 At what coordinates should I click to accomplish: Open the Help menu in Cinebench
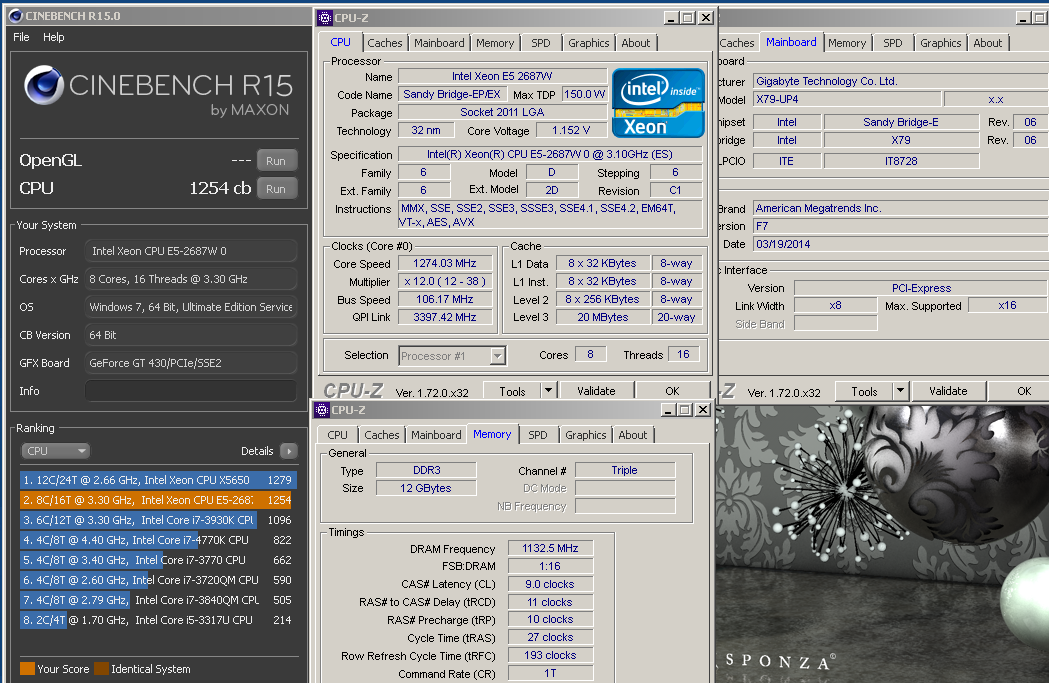click(x=54, y=37)
